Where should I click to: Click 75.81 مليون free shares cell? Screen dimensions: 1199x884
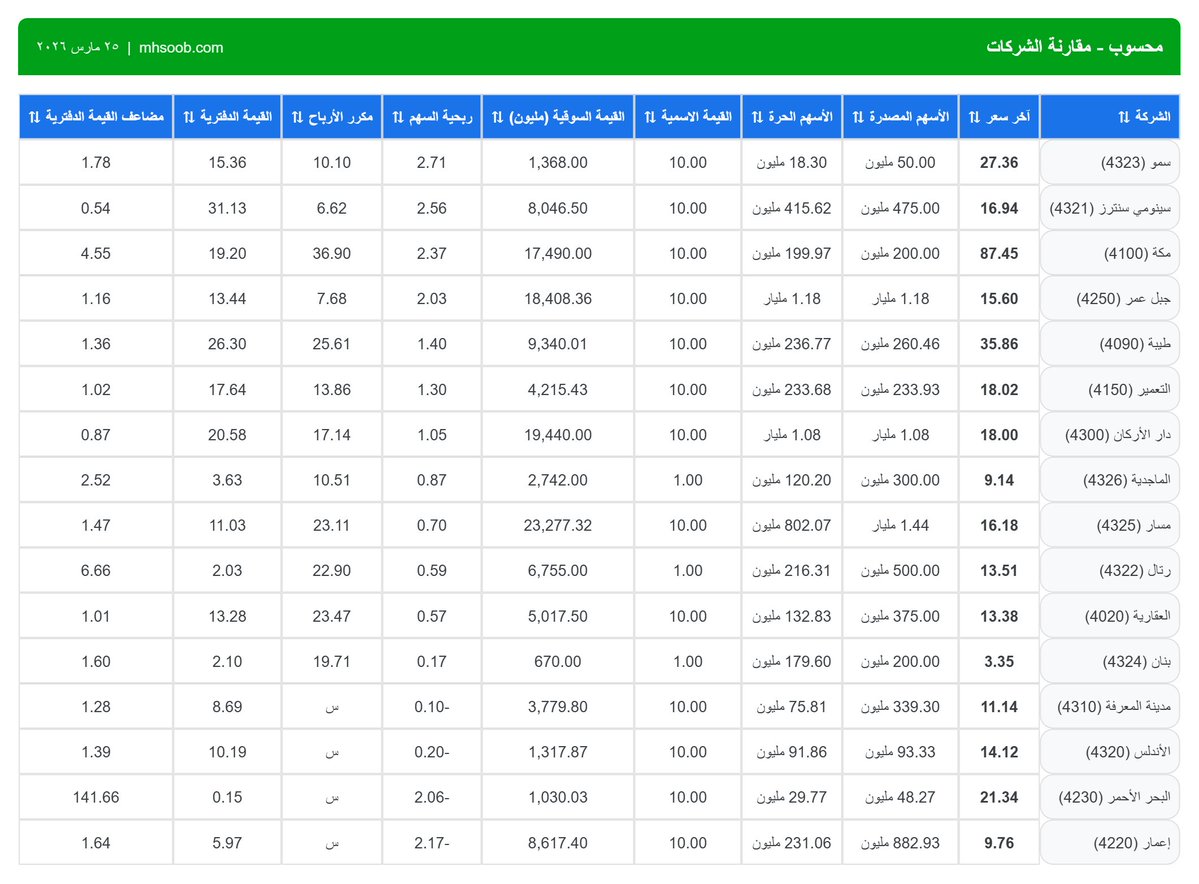pyautogui.click(x=791, y=707)
